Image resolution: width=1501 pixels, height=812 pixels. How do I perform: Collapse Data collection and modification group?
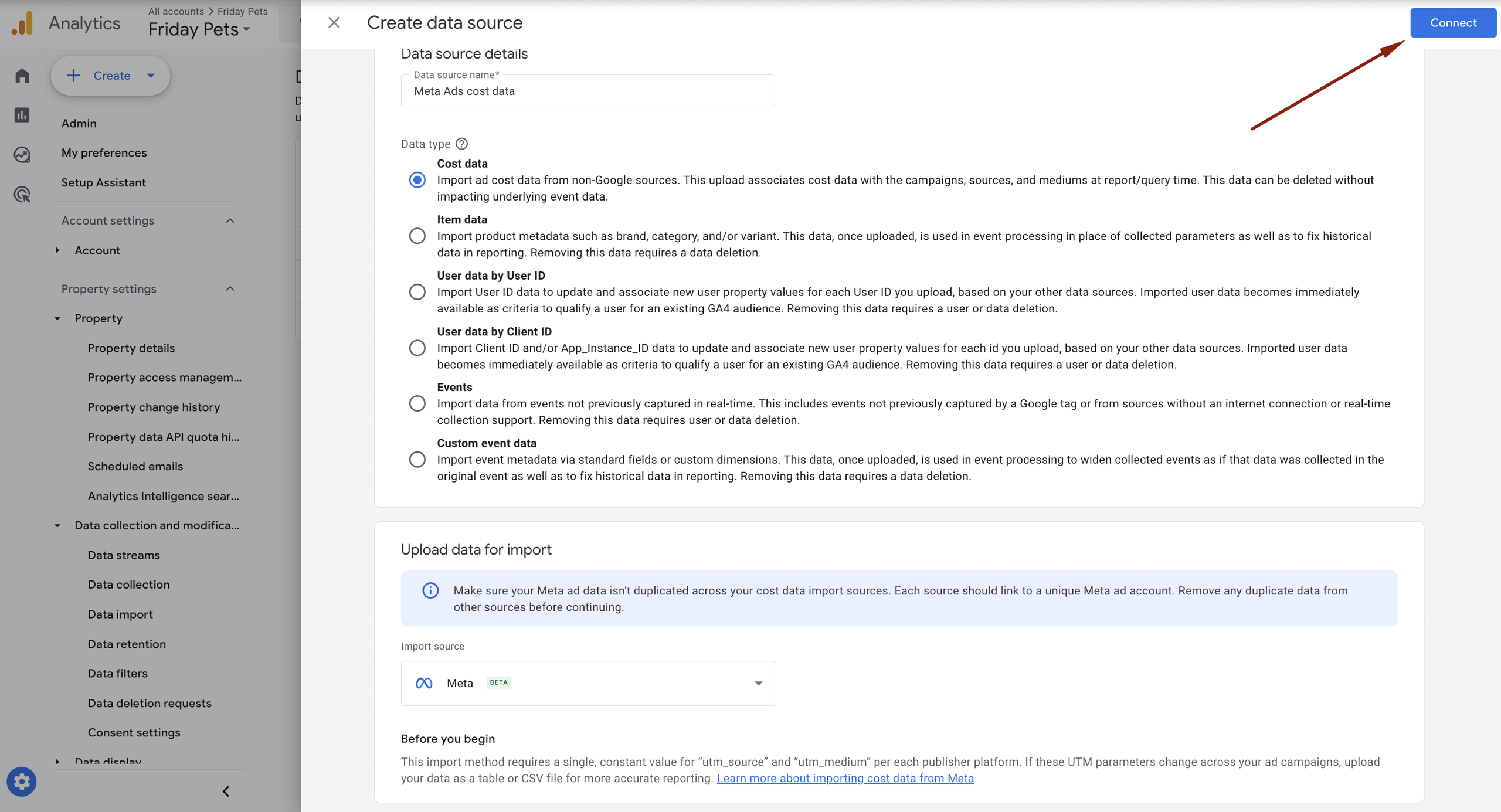pos(57,525)
